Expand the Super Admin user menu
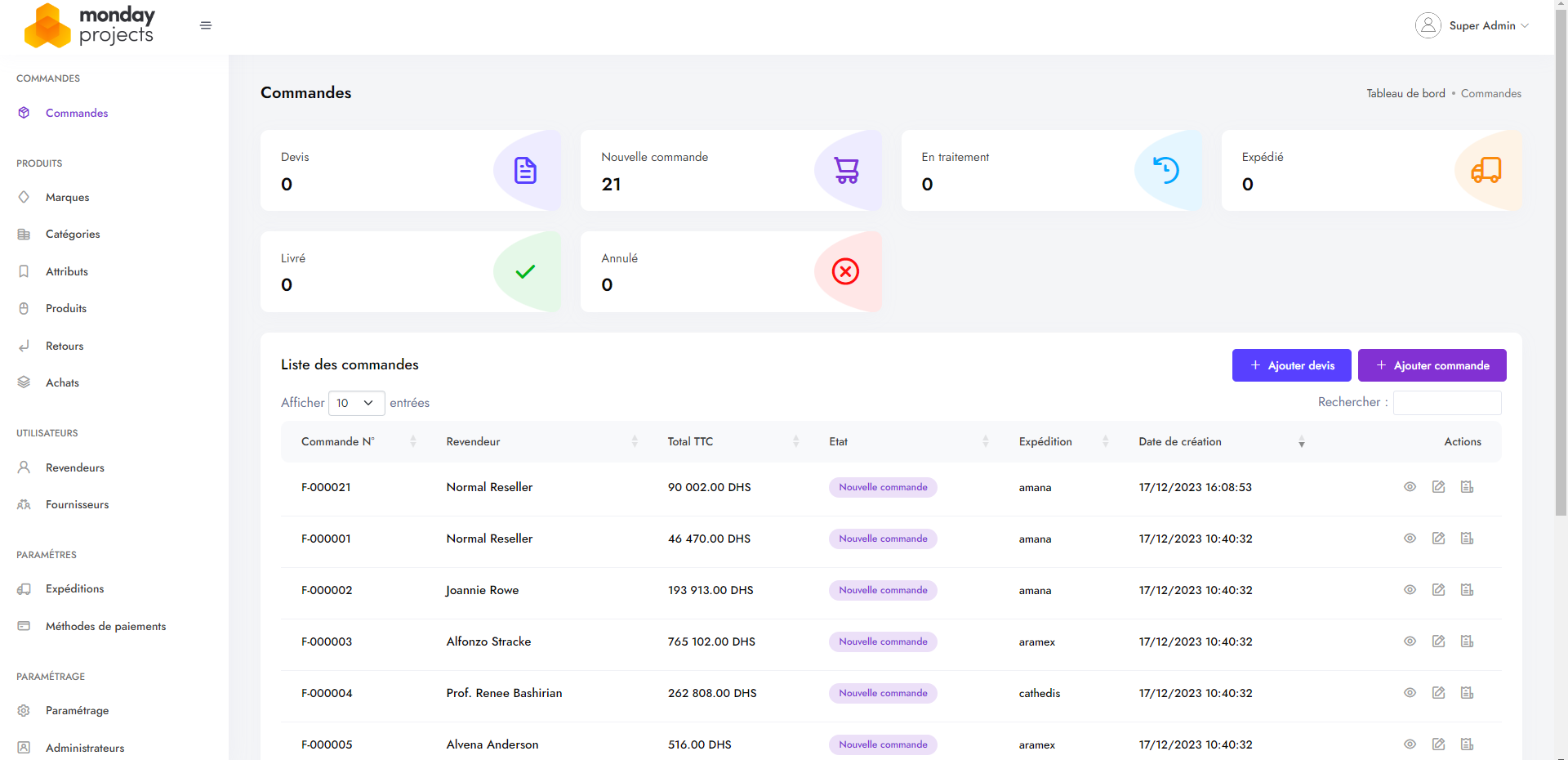Image resolution: width=1568 pixels, height=760 pixels. point(1472,25)
